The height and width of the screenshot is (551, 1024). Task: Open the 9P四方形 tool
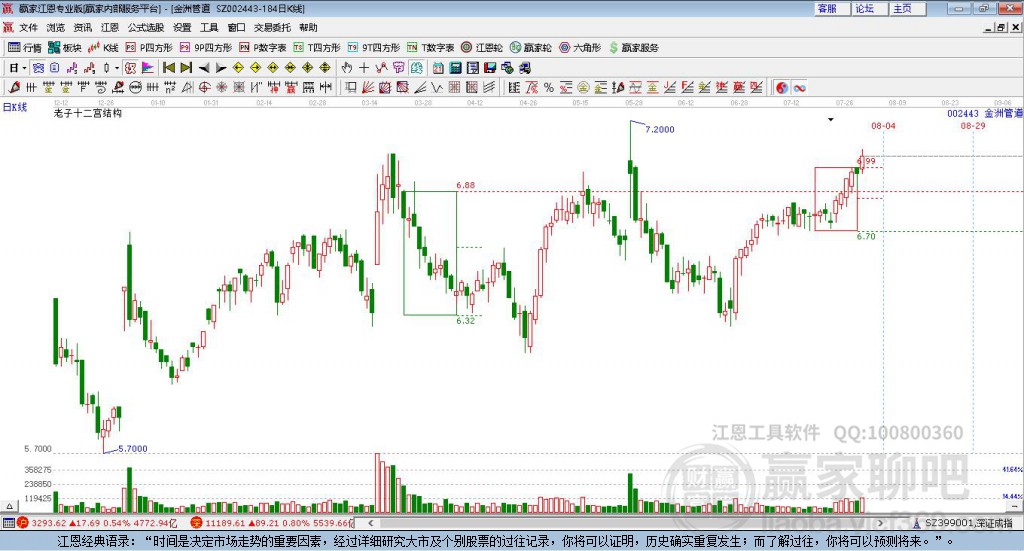(206, 48)
